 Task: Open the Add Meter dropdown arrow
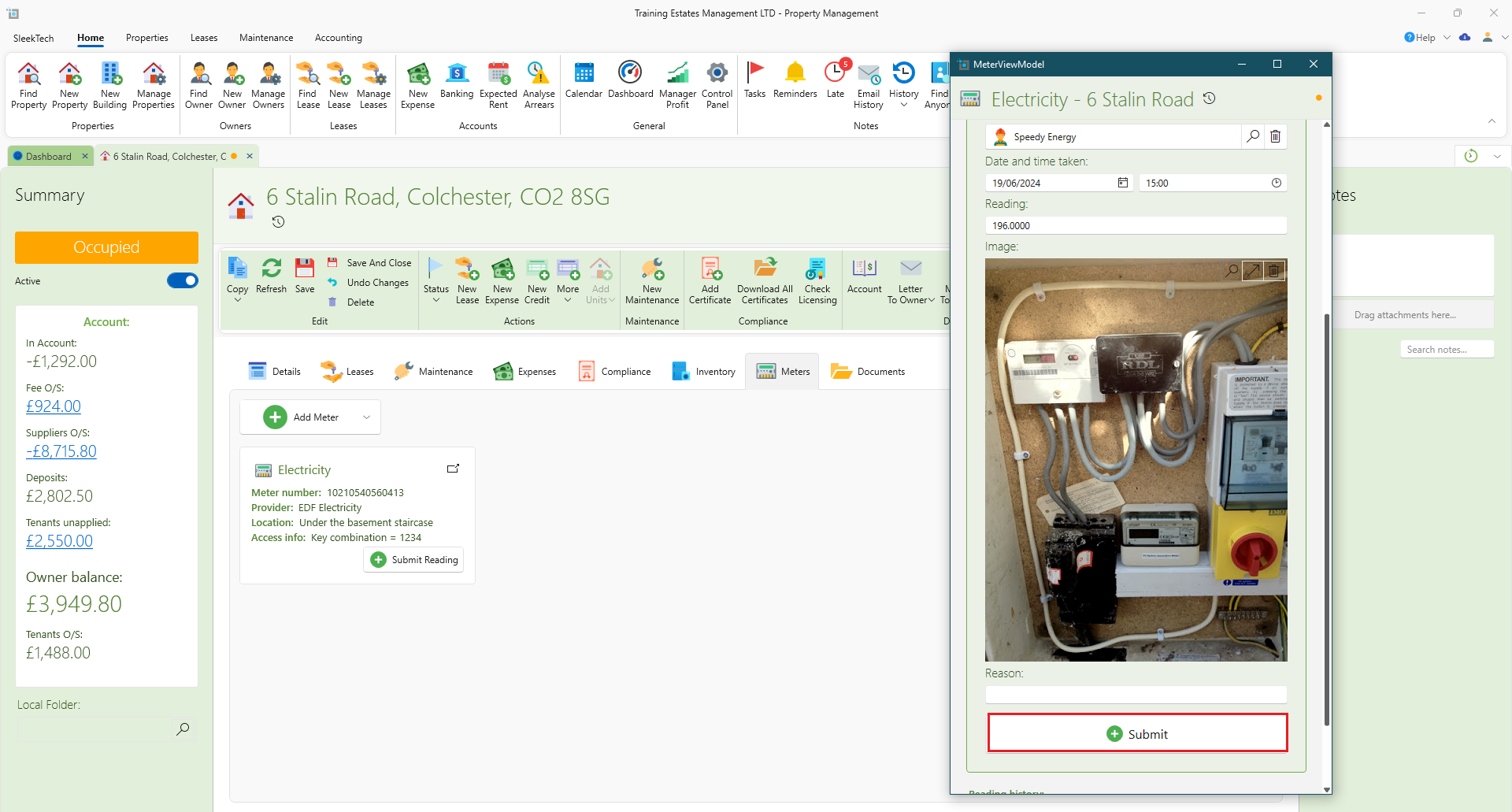pos(366,417)
